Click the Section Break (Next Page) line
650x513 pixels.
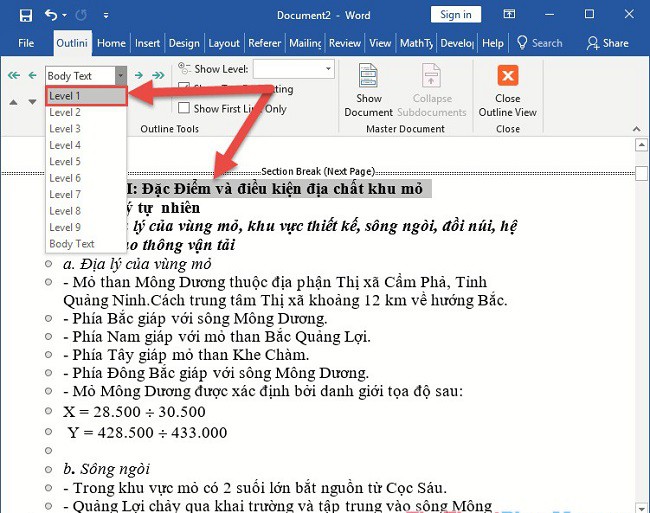click(x=318, y=172)
